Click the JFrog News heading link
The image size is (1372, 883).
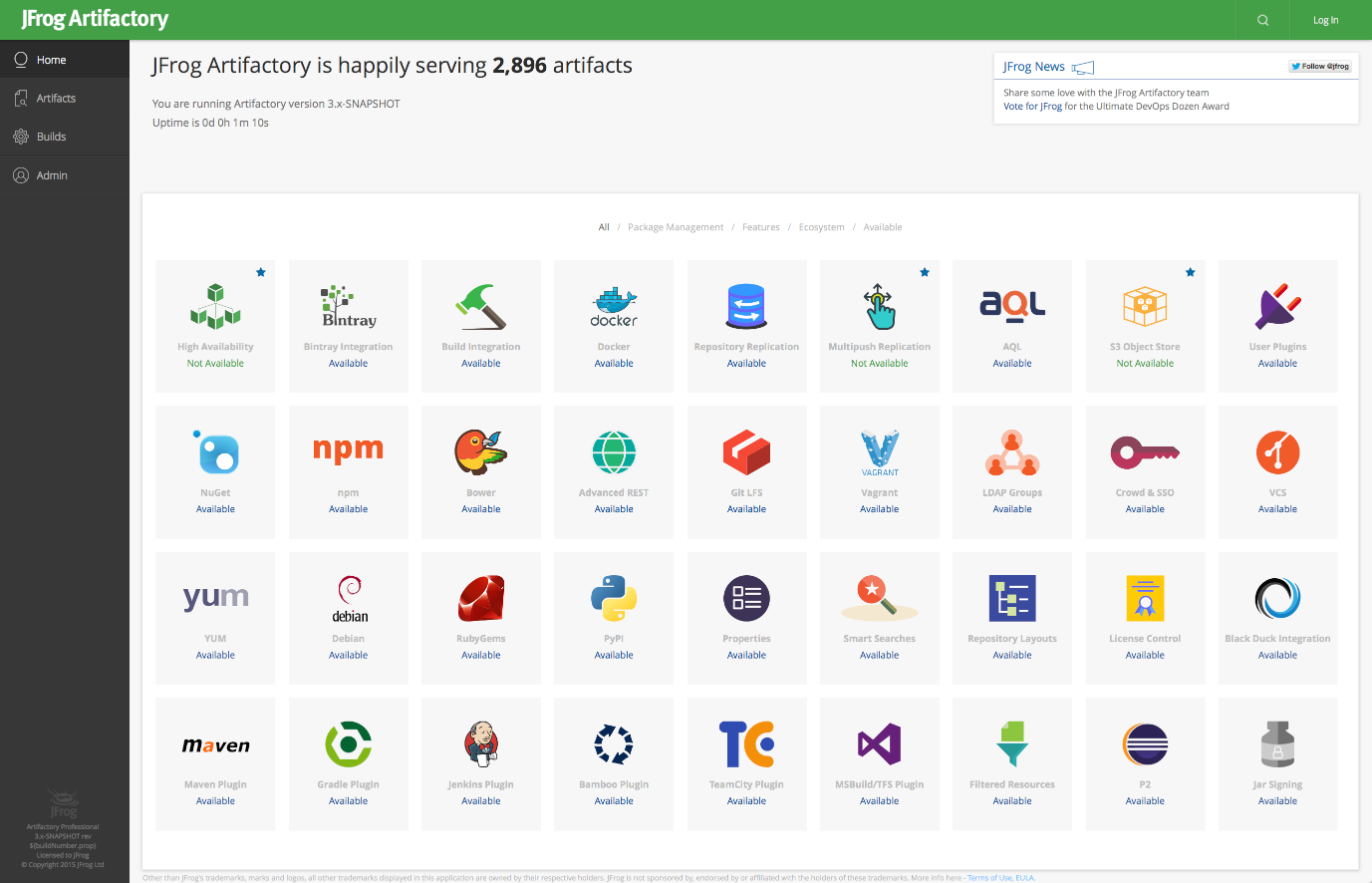click(x=1034, y=67)
